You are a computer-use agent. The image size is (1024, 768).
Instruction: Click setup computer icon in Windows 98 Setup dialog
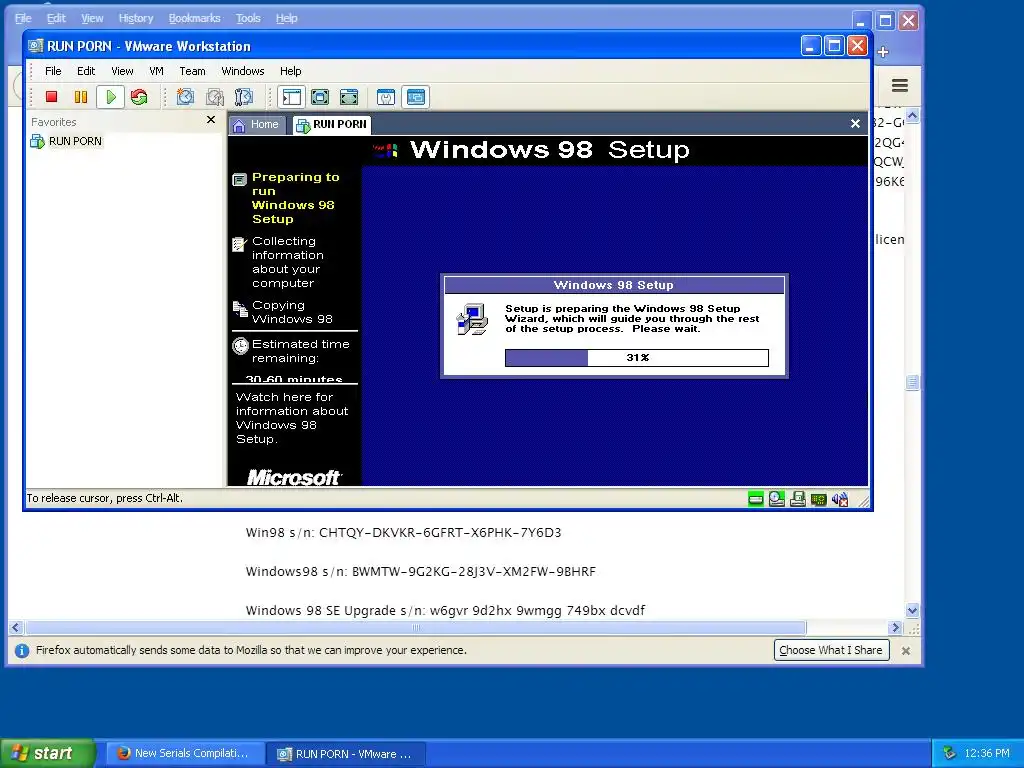coord(473,319)
